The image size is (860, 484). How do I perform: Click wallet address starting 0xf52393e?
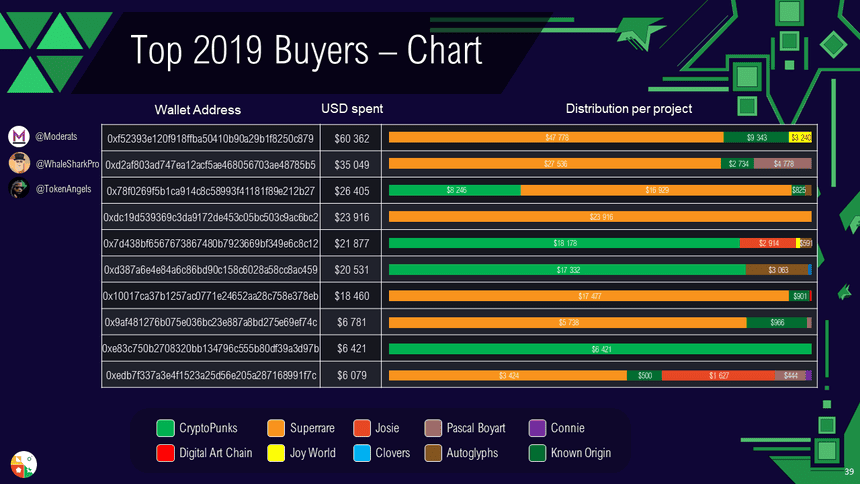(210, 137)
